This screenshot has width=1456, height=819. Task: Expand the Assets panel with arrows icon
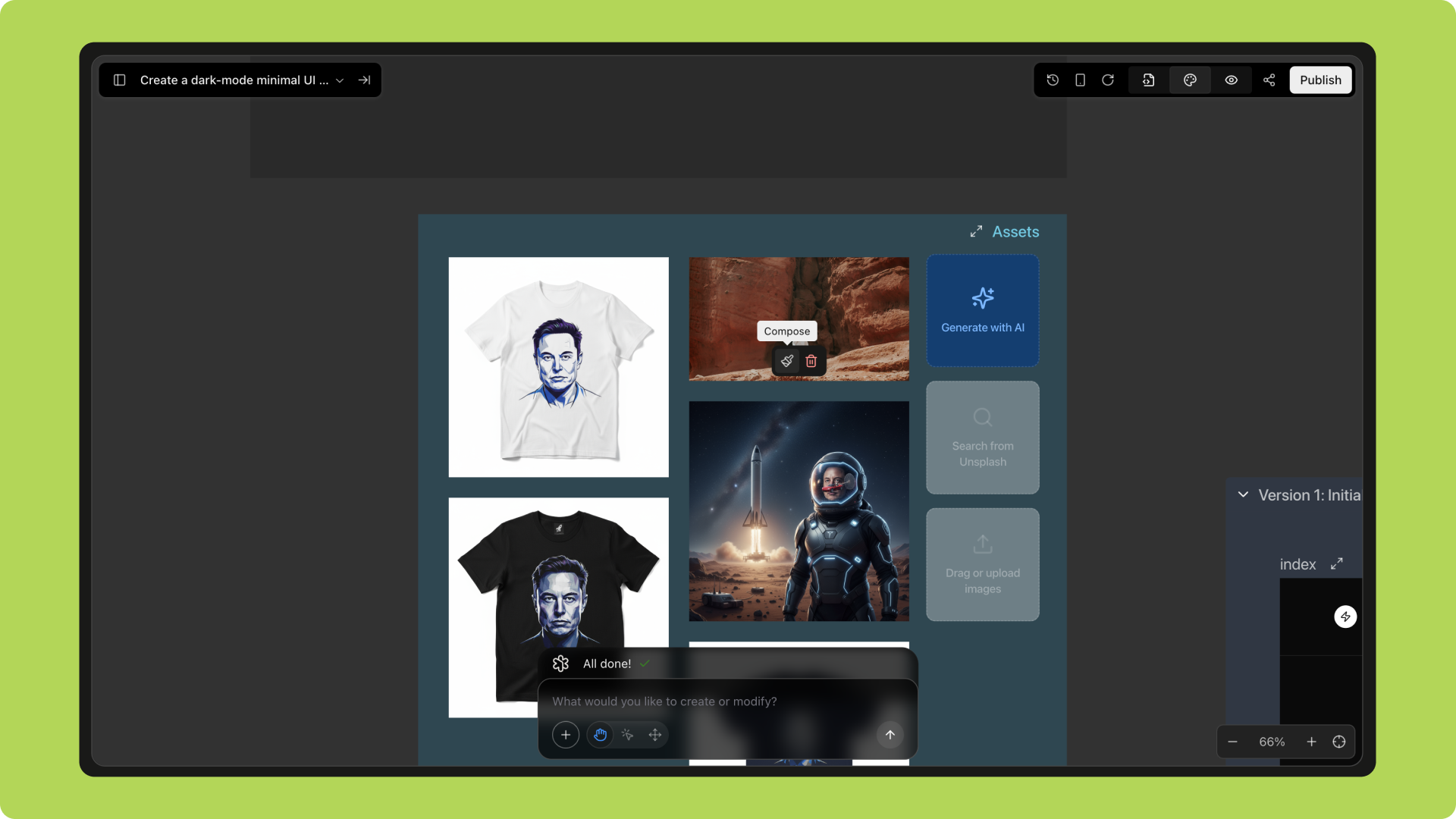[976, 232]
